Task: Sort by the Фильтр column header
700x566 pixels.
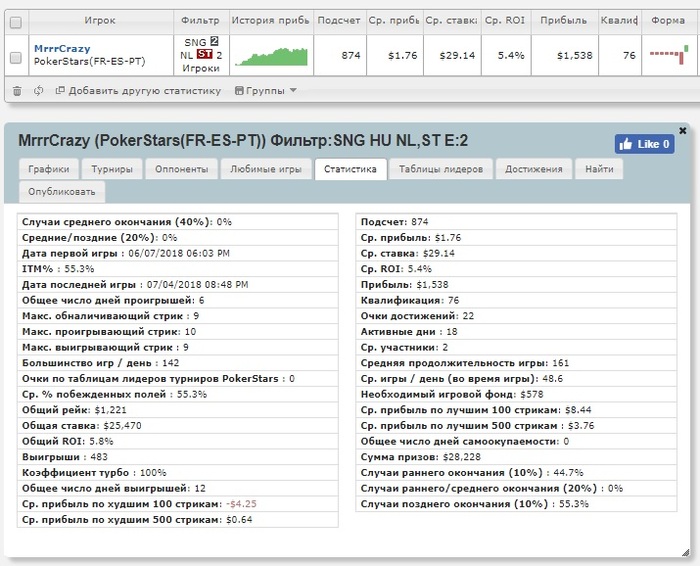Action: (201, 21)
